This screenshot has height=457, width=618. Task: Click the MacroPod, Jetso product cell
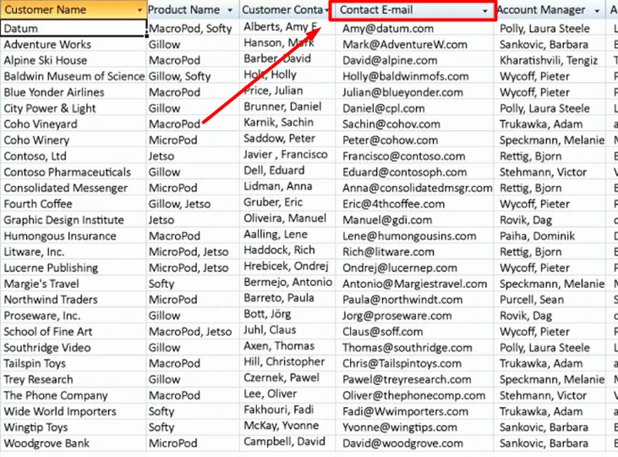pos(193,332)
